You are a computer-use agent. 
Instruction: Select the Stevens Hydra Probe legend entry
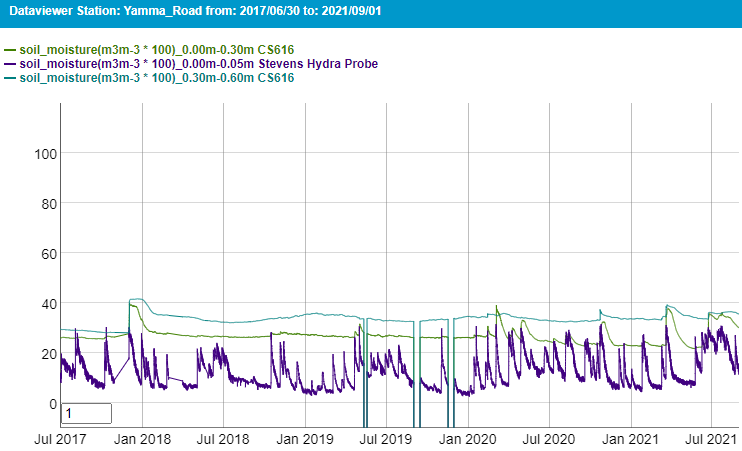199,64
